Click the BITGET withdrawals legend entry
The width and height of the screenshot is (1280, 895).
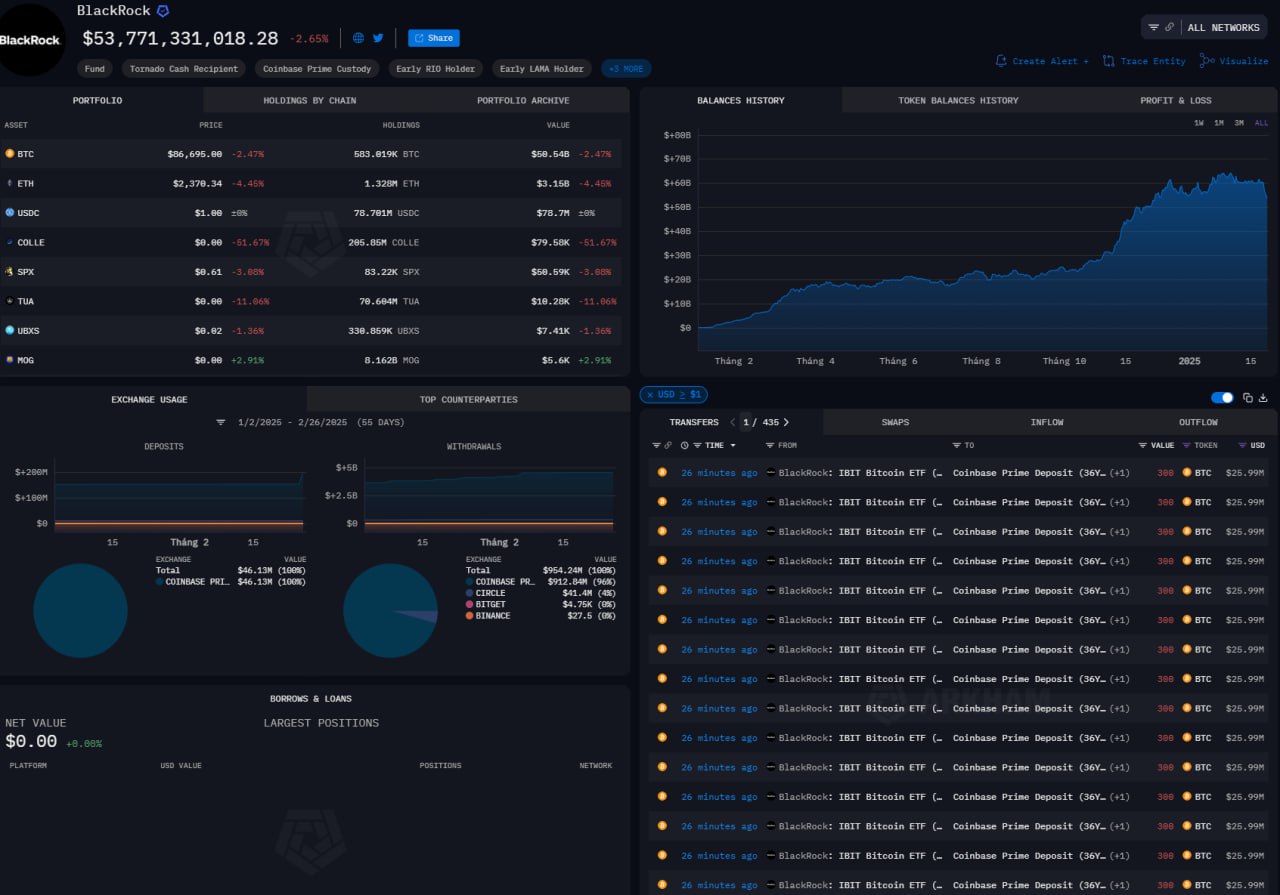click(542, 605)
